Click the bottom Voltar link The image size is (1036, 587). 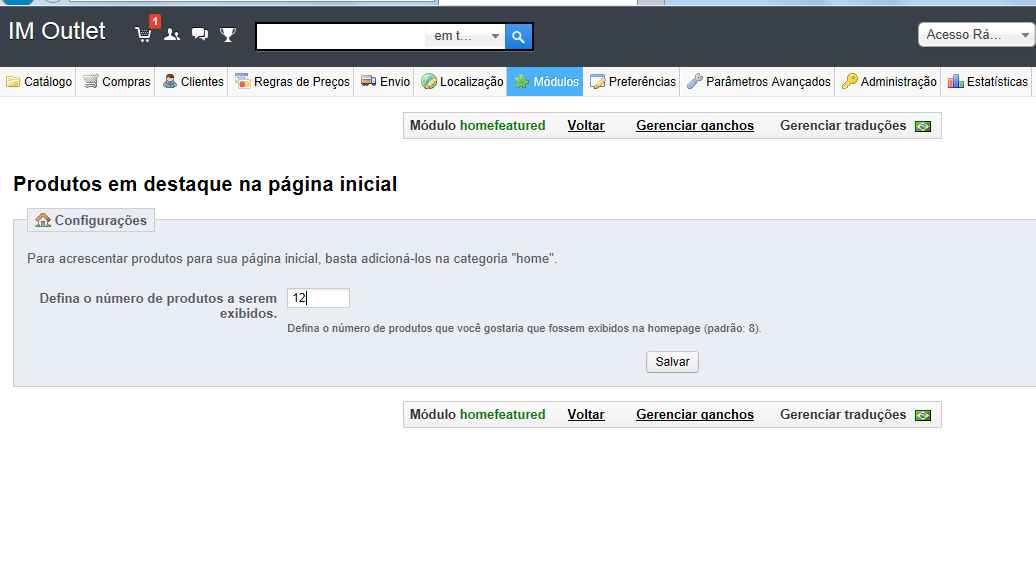[x=586, y=414]
